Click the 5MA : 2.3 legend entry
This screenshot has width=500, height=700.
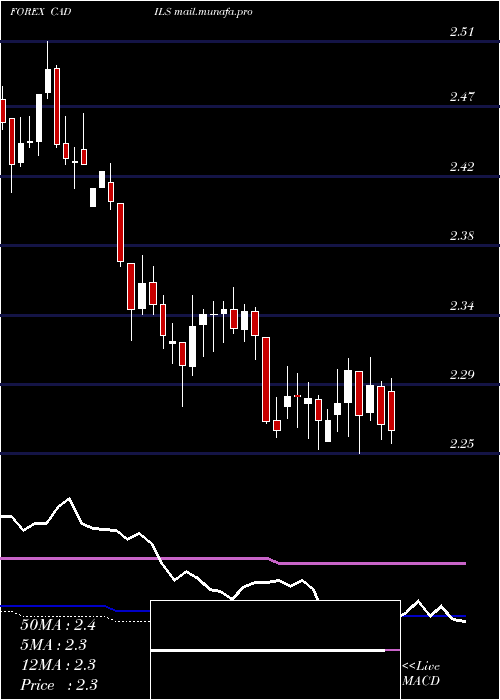click(54, 645)
